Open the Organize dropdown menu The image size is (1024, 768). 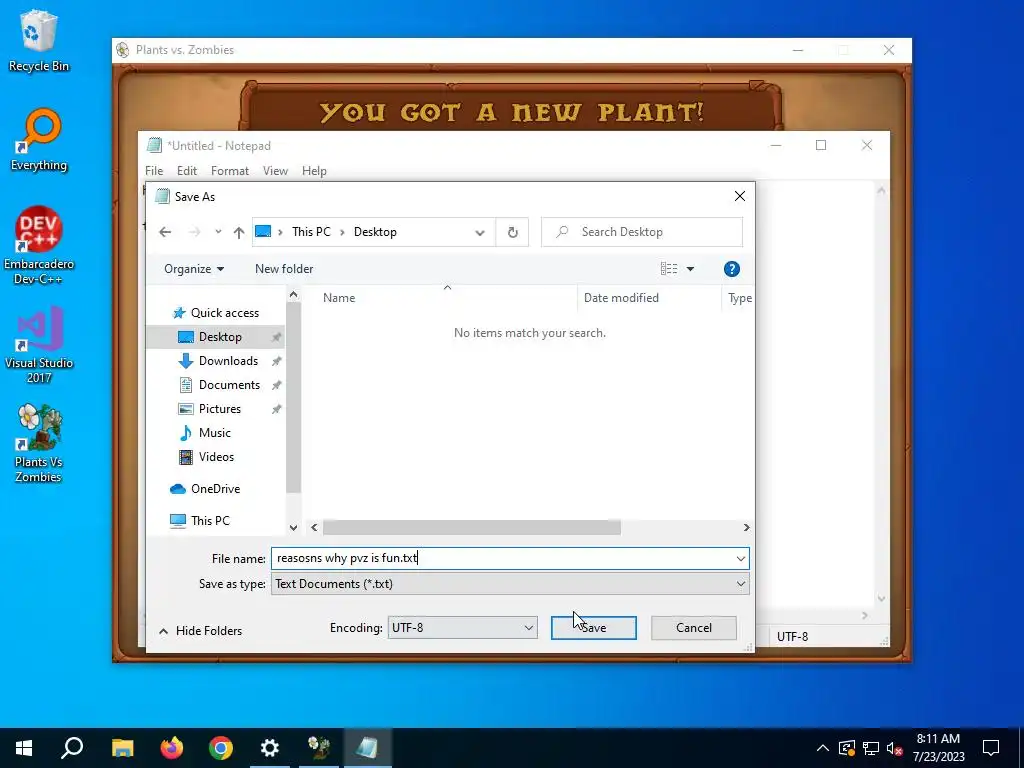click(194, 269)
